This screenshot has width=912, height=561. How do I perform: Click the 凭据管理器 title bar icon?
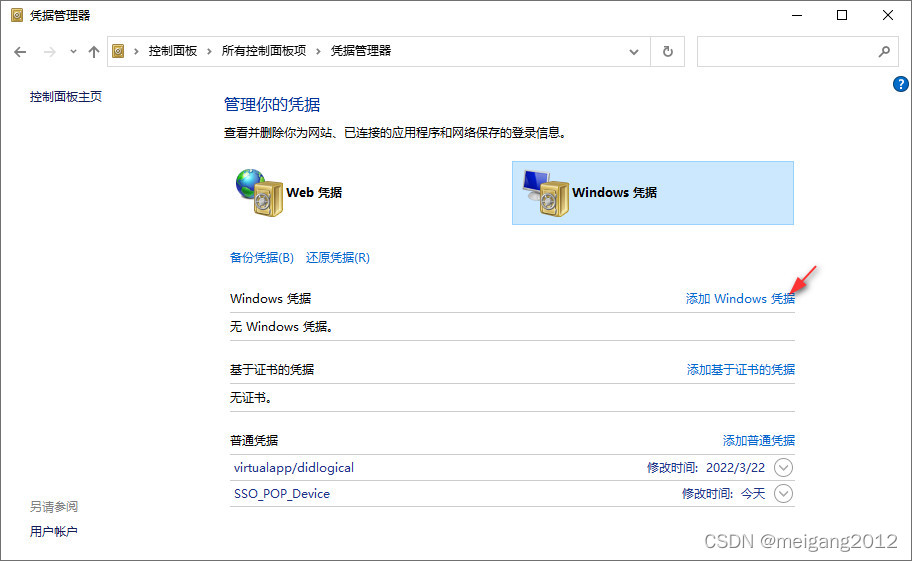pyautogui.click(x=17, y=15)
